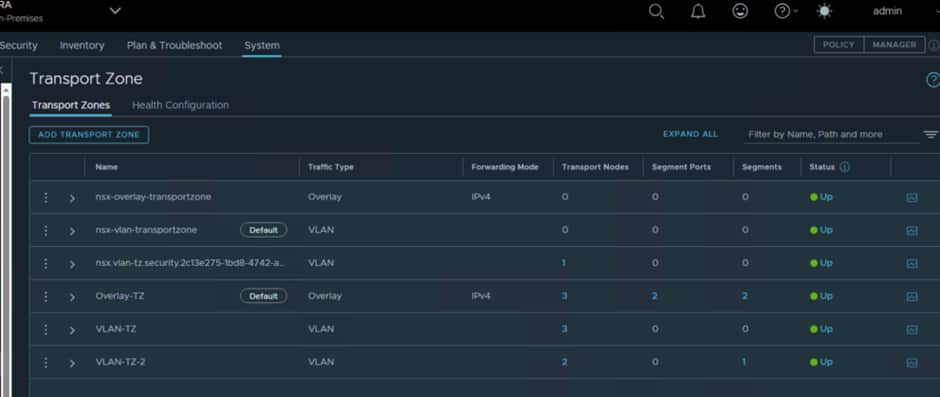This screenshot has width=940, height=397.
Task: Expand the nsx.vlan-tz.security row
Action: pyautogui.click(x=72, y=264)
